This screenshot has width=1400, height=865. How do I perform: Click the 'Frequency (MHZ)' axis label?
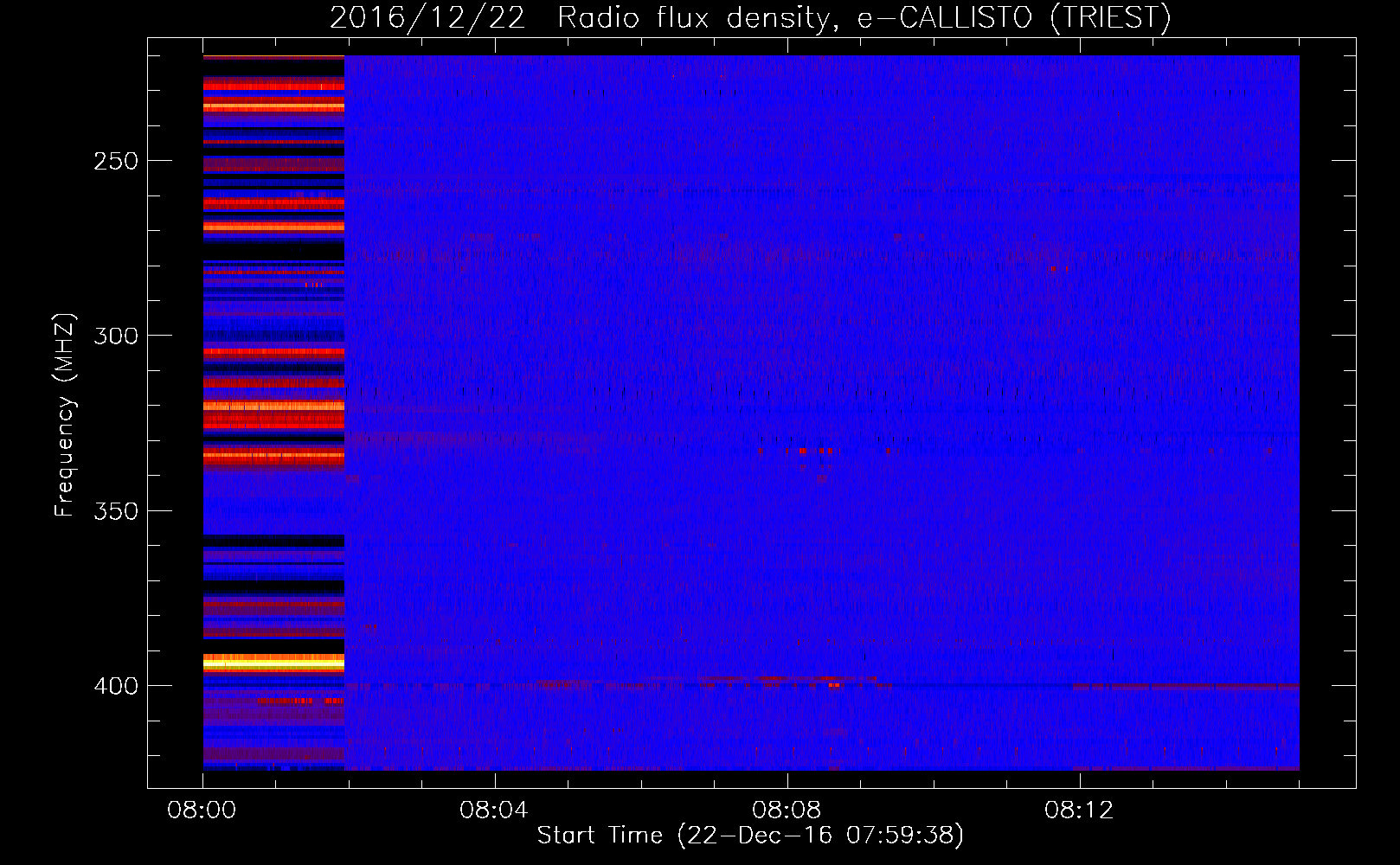(x=64, y=414)
